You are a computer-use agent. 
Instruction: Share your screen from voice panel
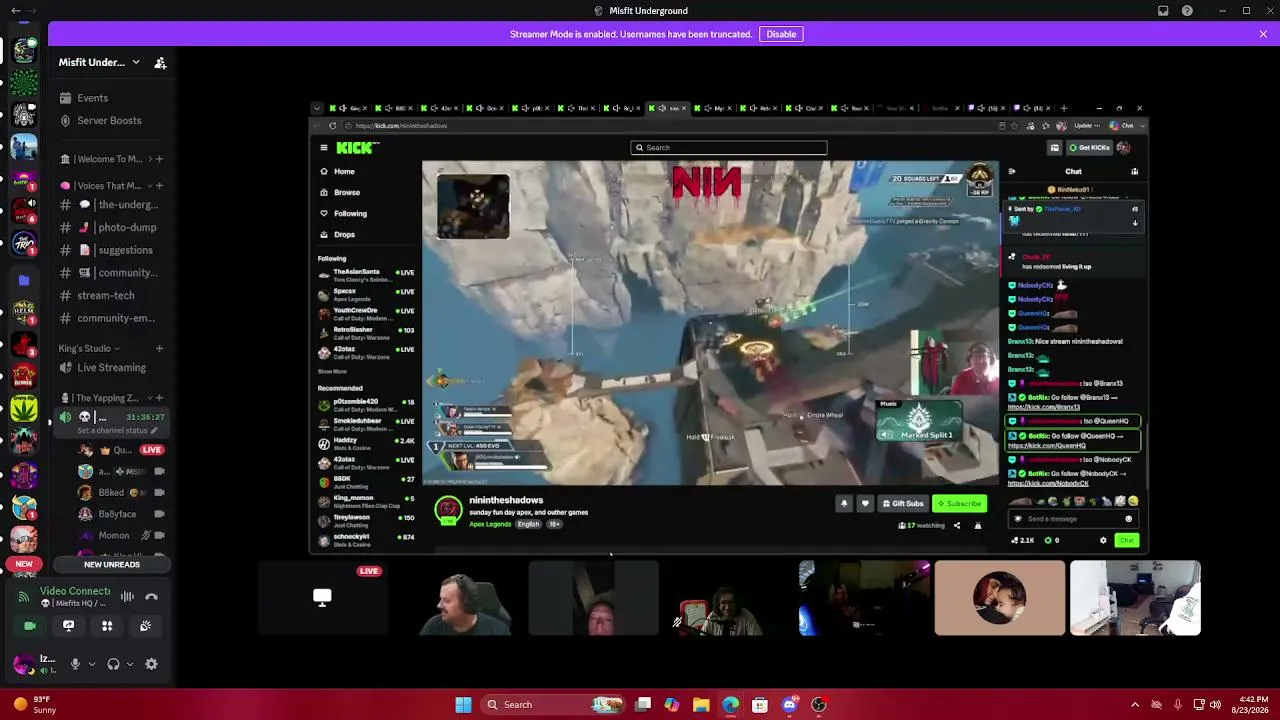pos(68,626)
